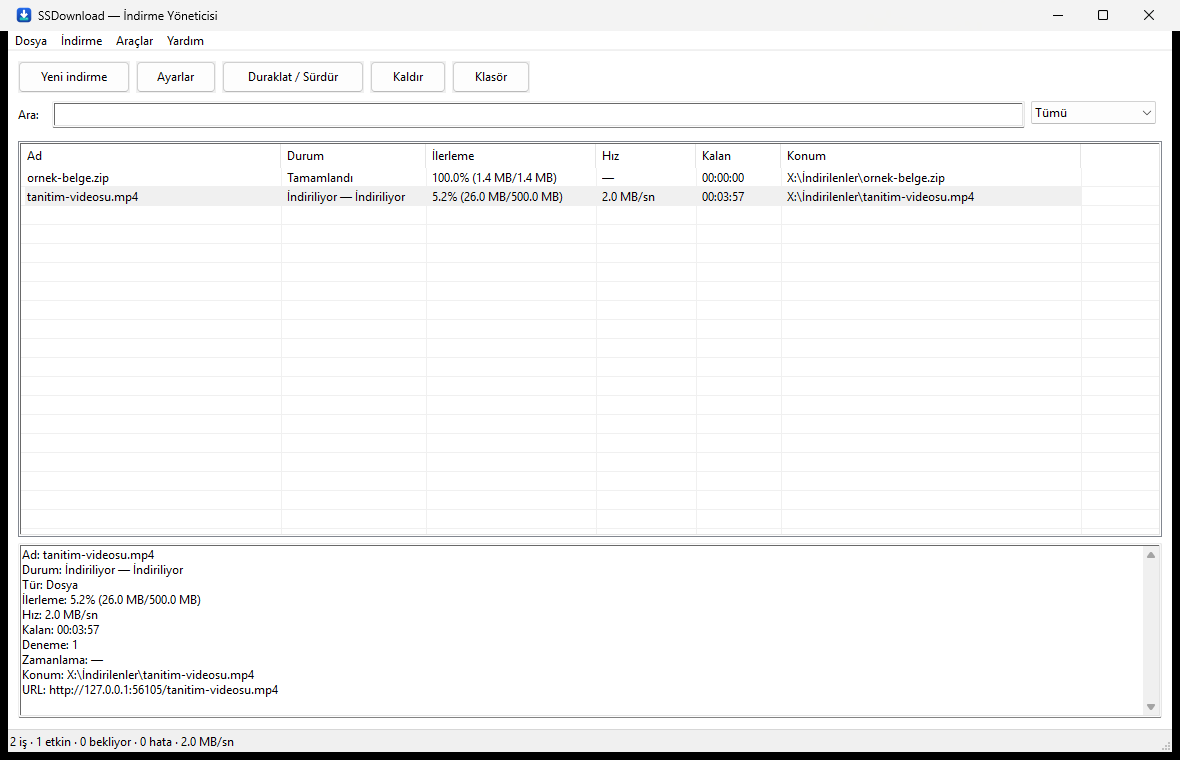Viewport: 1180px width, 760px height.
Task: Click the URL line in details pane
Action: coord(150,689)
